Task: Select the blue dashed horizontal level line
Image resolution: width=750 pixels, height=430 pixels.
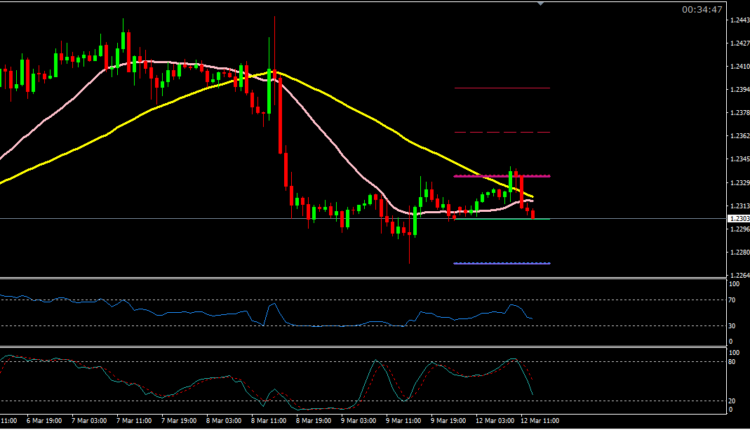Action: point(500,263)
